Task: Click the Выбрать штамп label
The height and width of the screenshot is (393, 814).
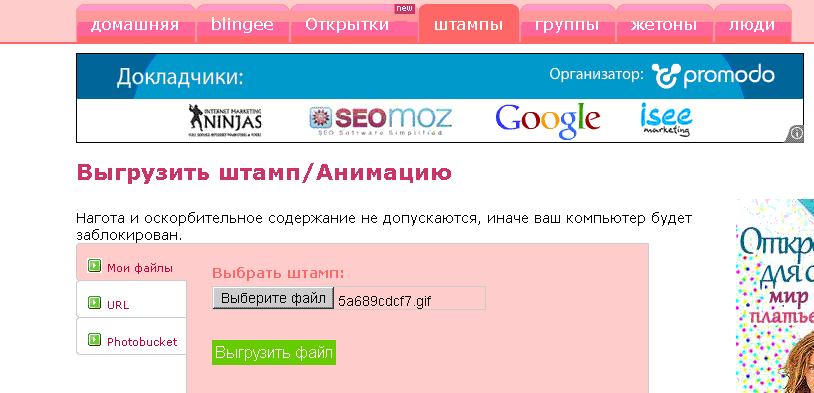Action: click(278, 274)
